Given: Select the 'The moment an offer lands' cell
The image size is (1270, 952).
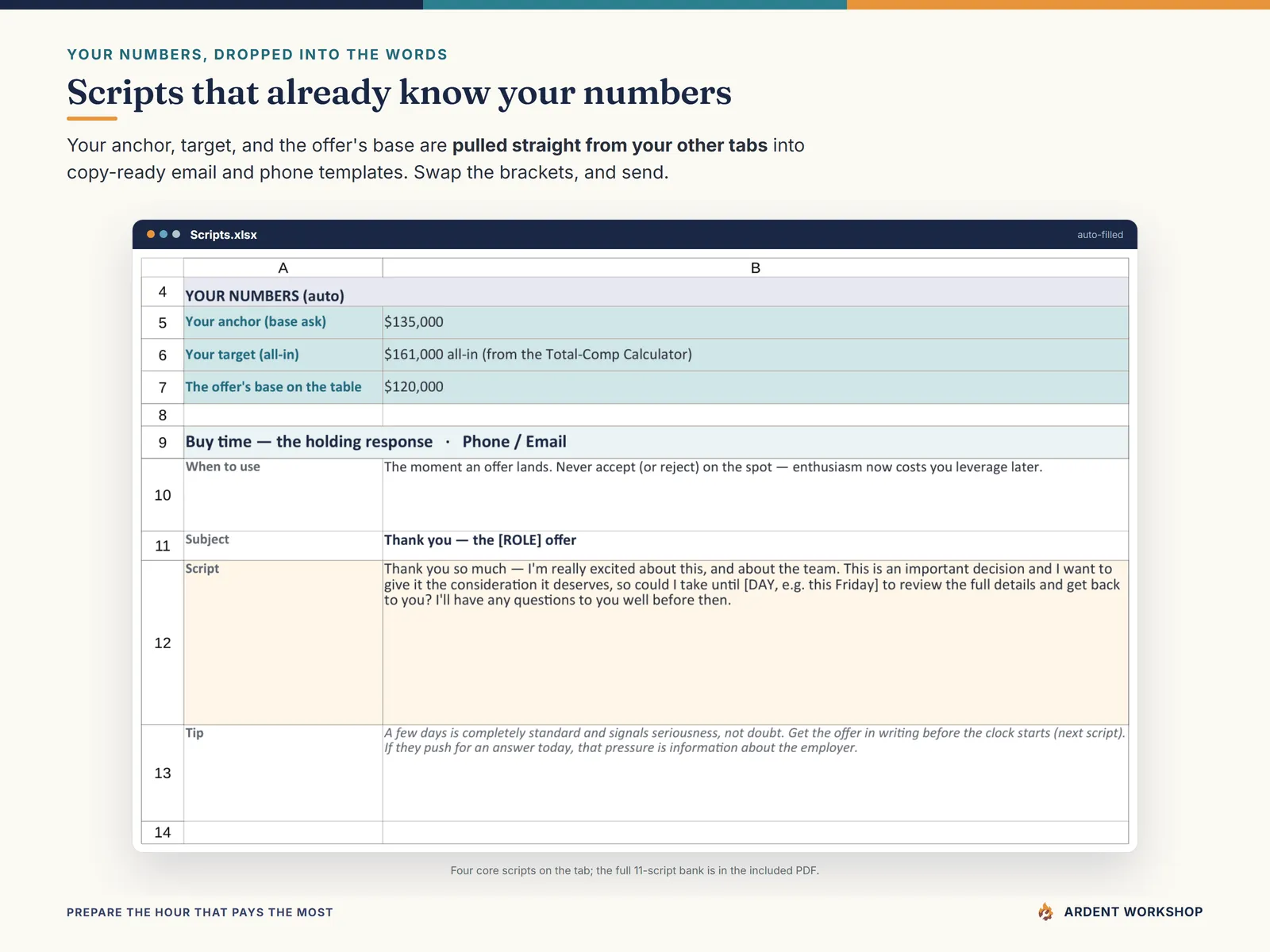Looking at the screenshot, I should tap(756, 495).
